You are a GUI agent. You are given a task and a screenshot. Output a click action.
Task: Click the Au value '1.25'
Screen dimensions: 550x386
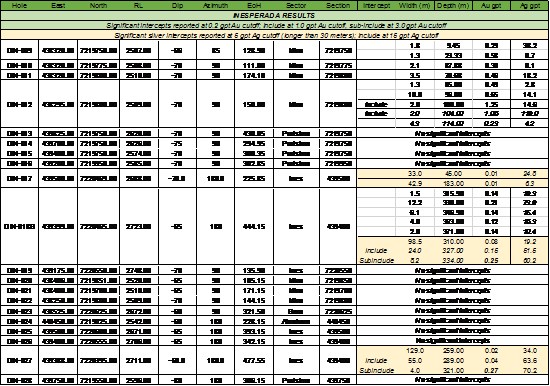pos(491,104)
